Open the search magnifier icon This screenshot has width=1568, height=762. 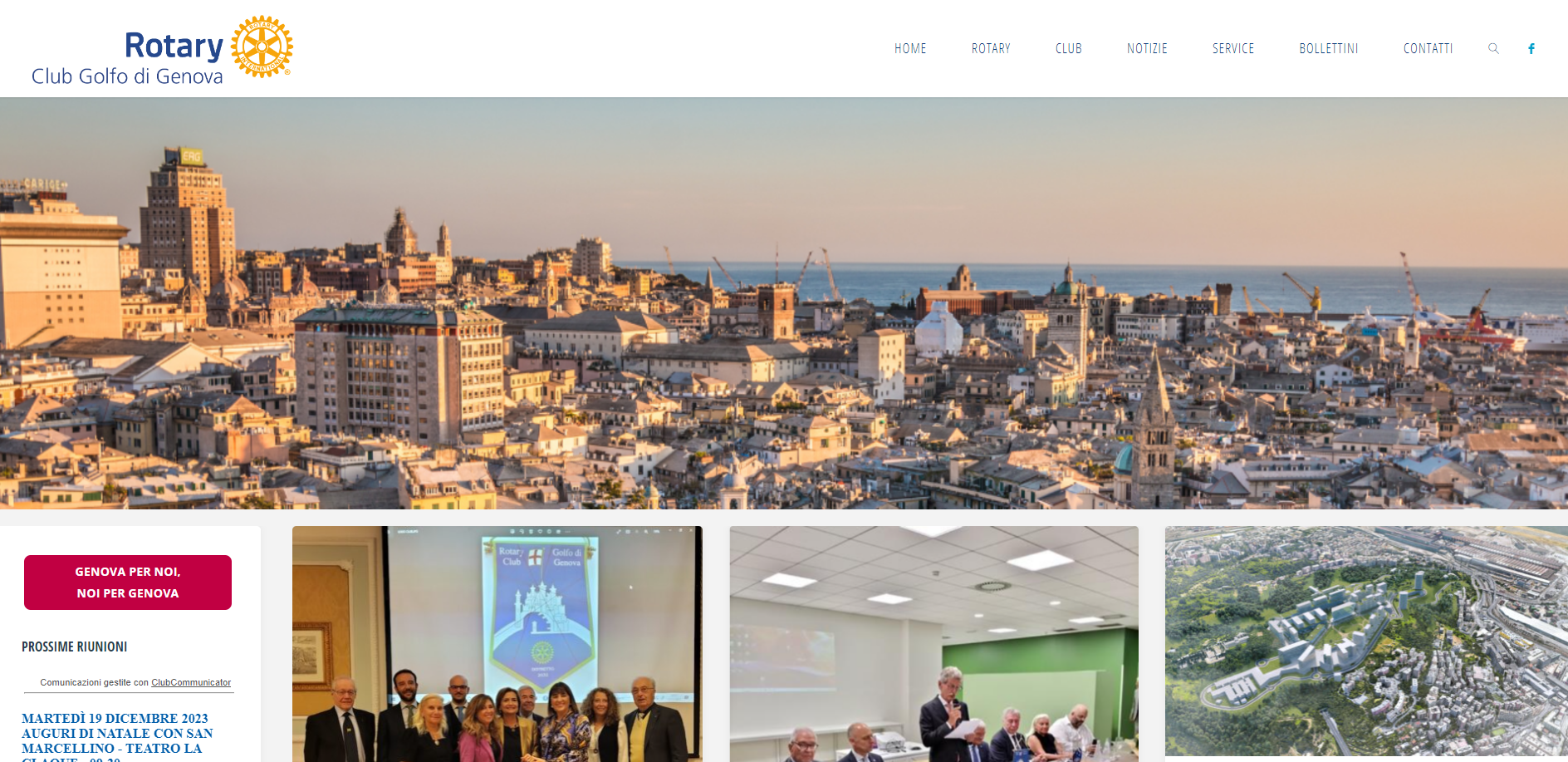1493,48
